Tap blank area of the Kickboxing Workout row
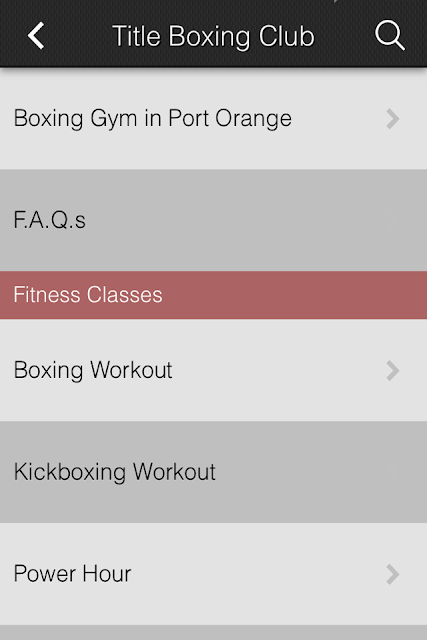This screenshot has height=640, width=427. click(x=300, y=472)
